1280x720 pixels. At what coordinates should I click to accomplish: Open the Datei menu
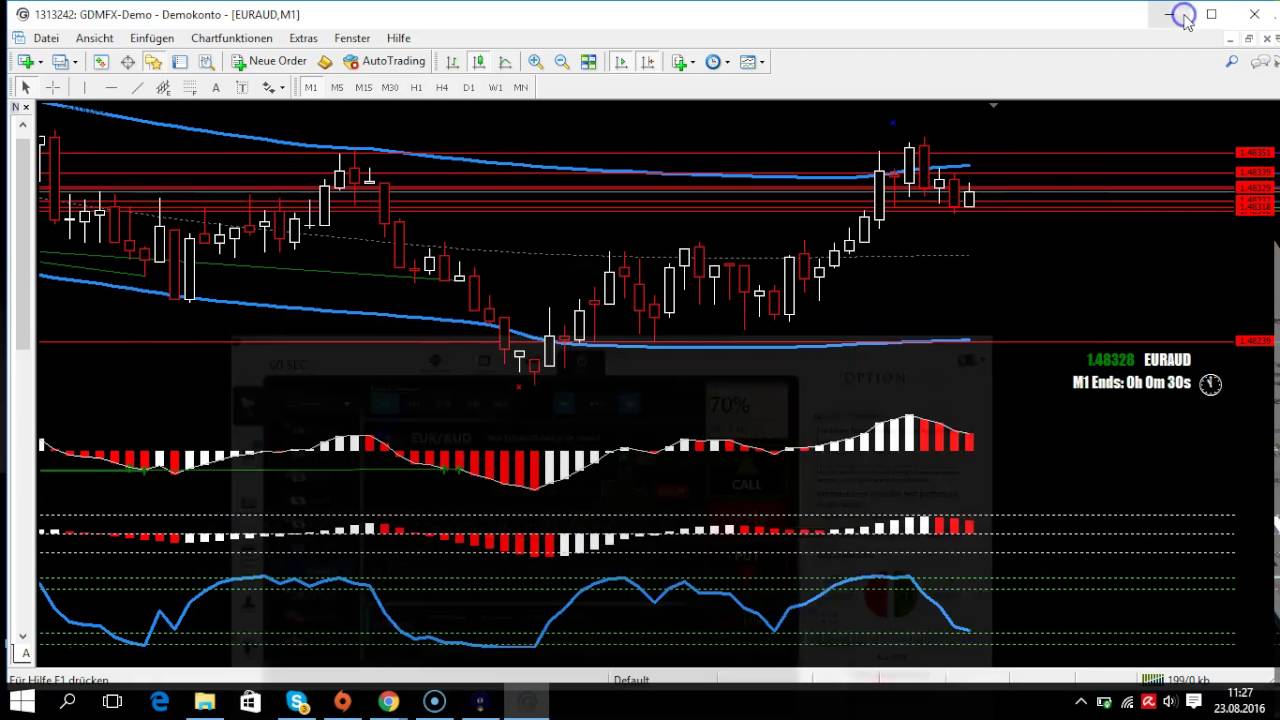coord(46,38)
